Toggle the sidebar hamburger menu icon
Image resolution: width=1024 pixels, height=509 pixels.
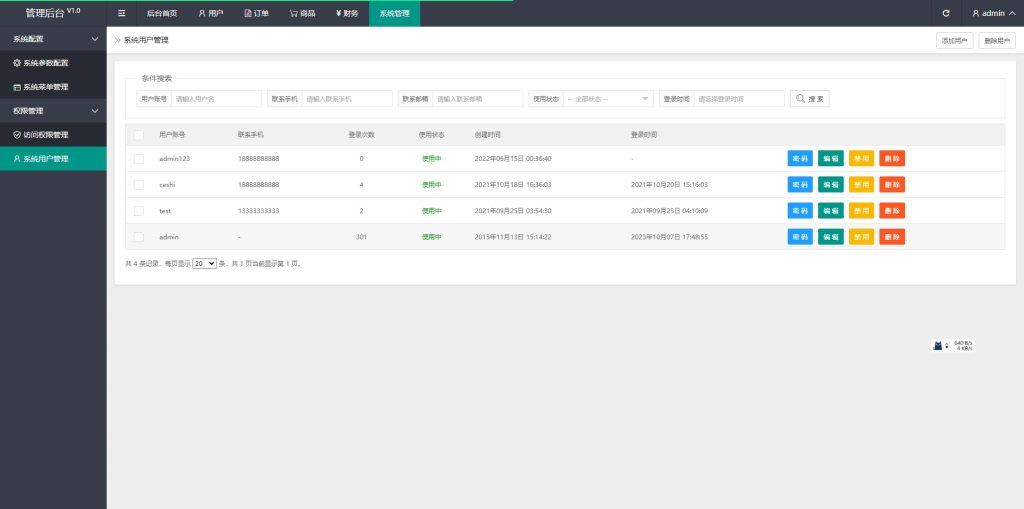[x=121, y=13]
